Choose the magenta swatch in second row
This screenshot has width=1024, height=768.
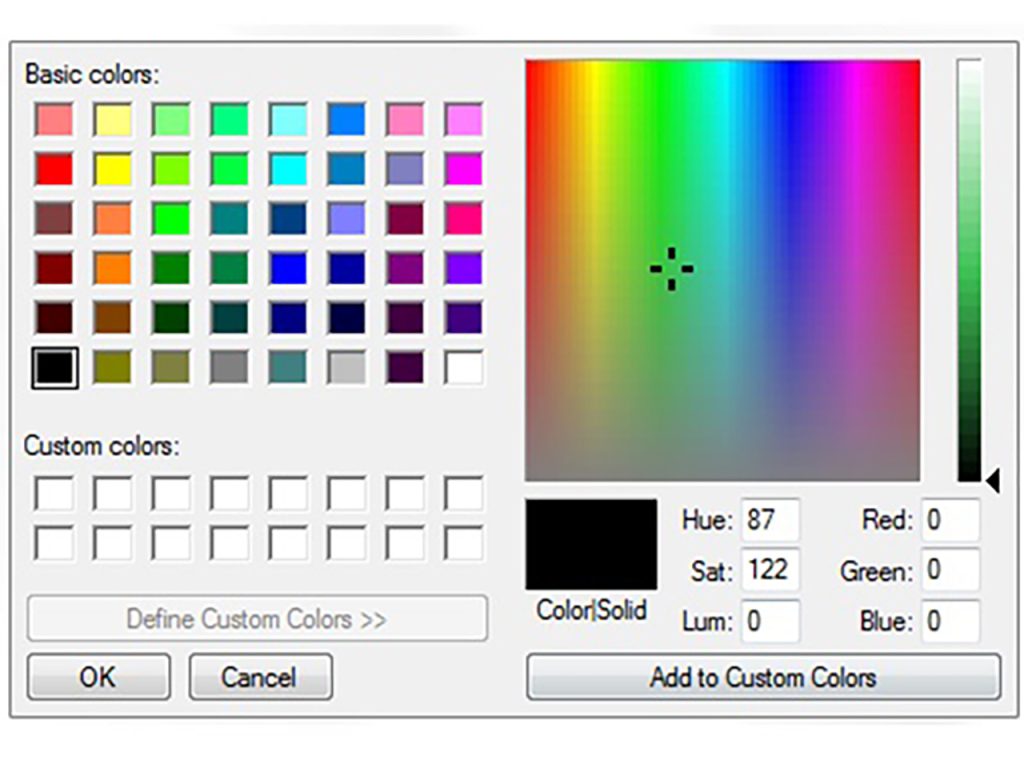pos(464,169)
